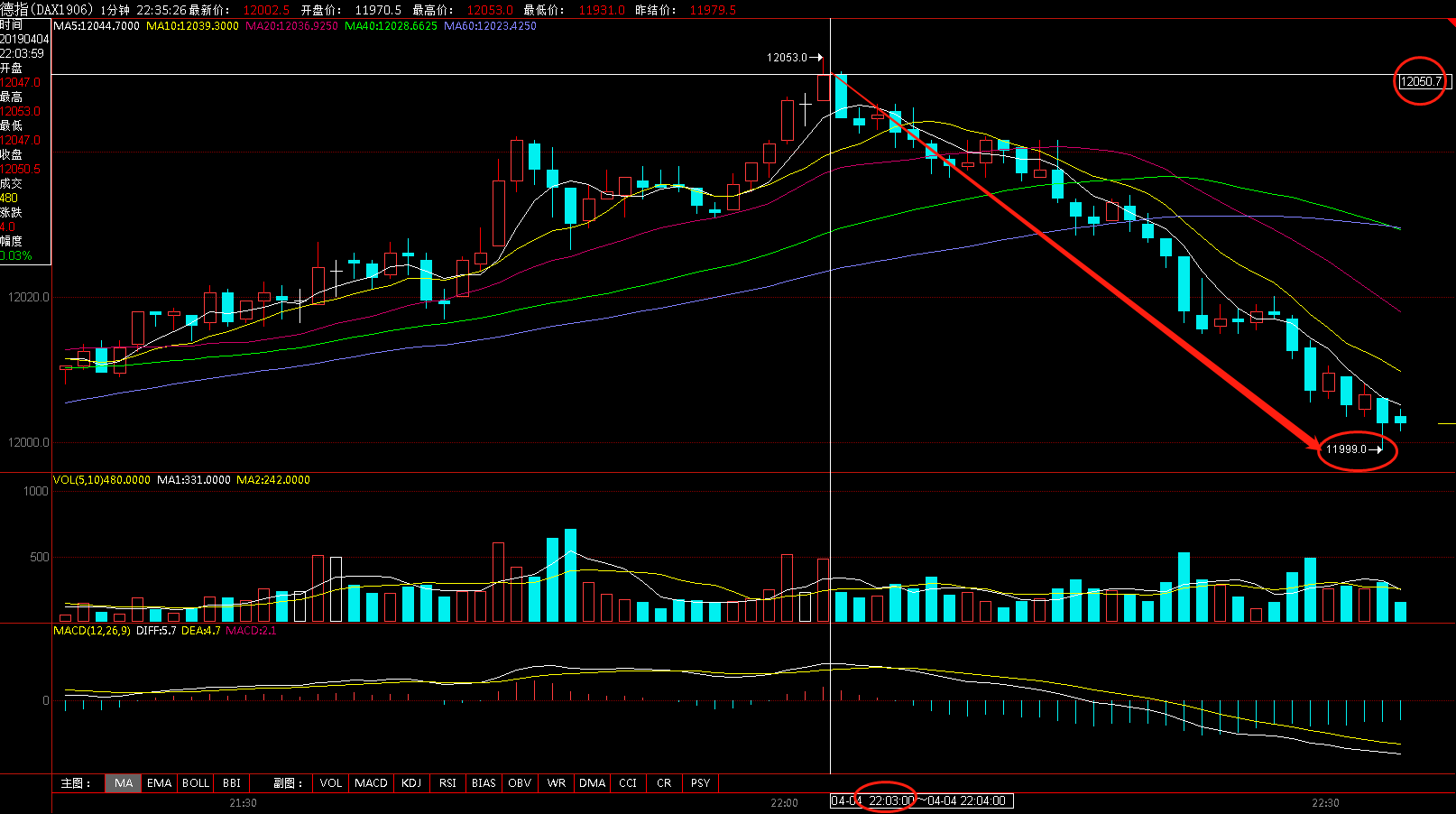Click the 最低价 11931.0 header value
The height and width of the screenshot is (814, 1456).
tap(602, 10)
